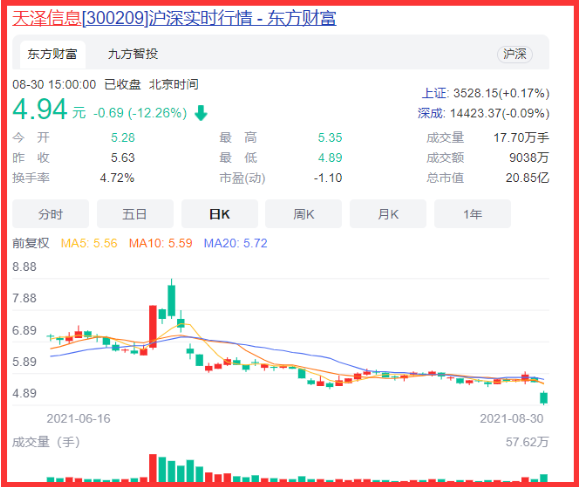Click the volume max value 57.62万
The width and height of the screenshot is (580, 487).
[x=527, y=442]
